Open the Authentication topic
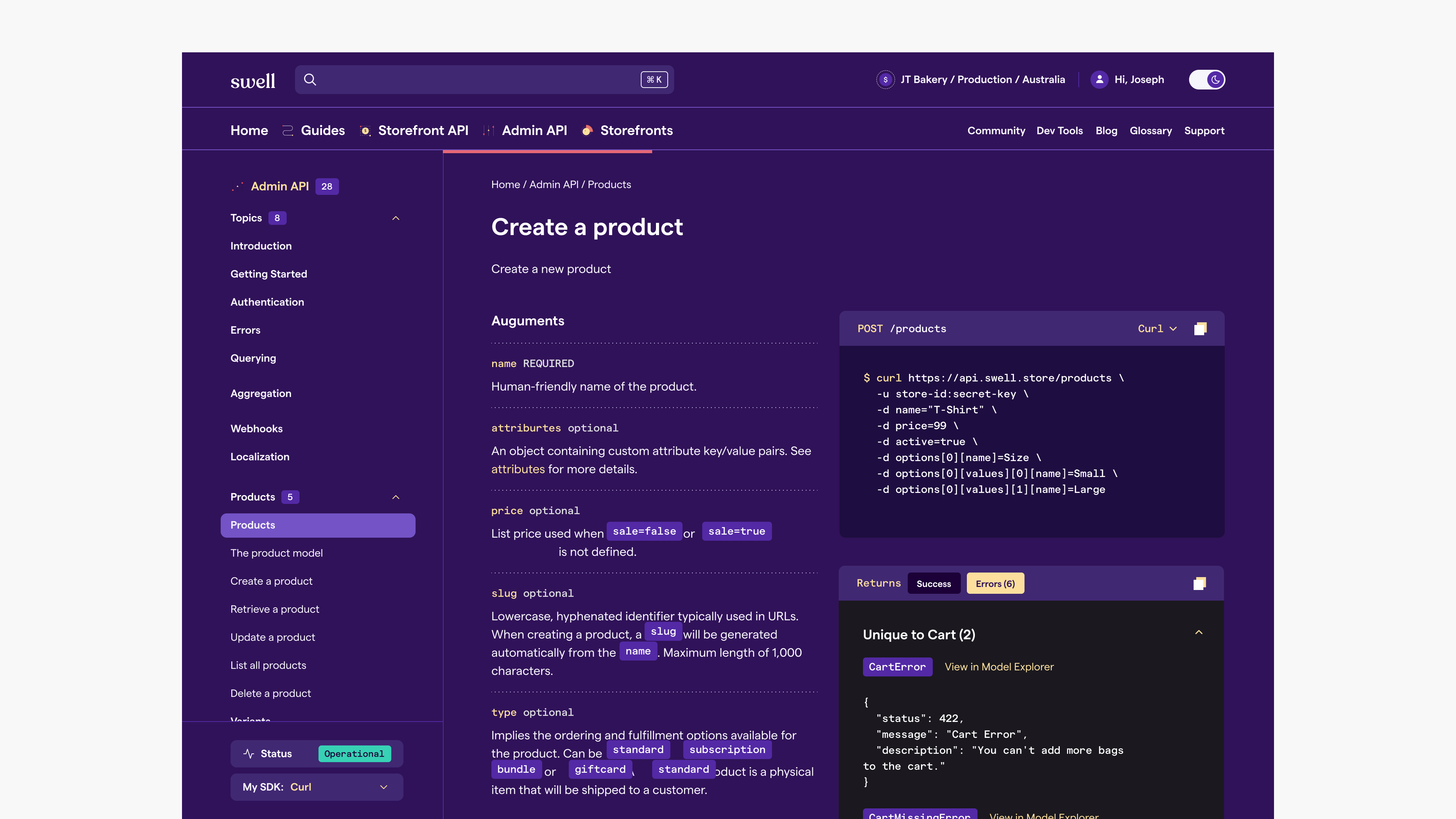The image size is (1456, 819). pyautogui.click(x=267, y=302)
